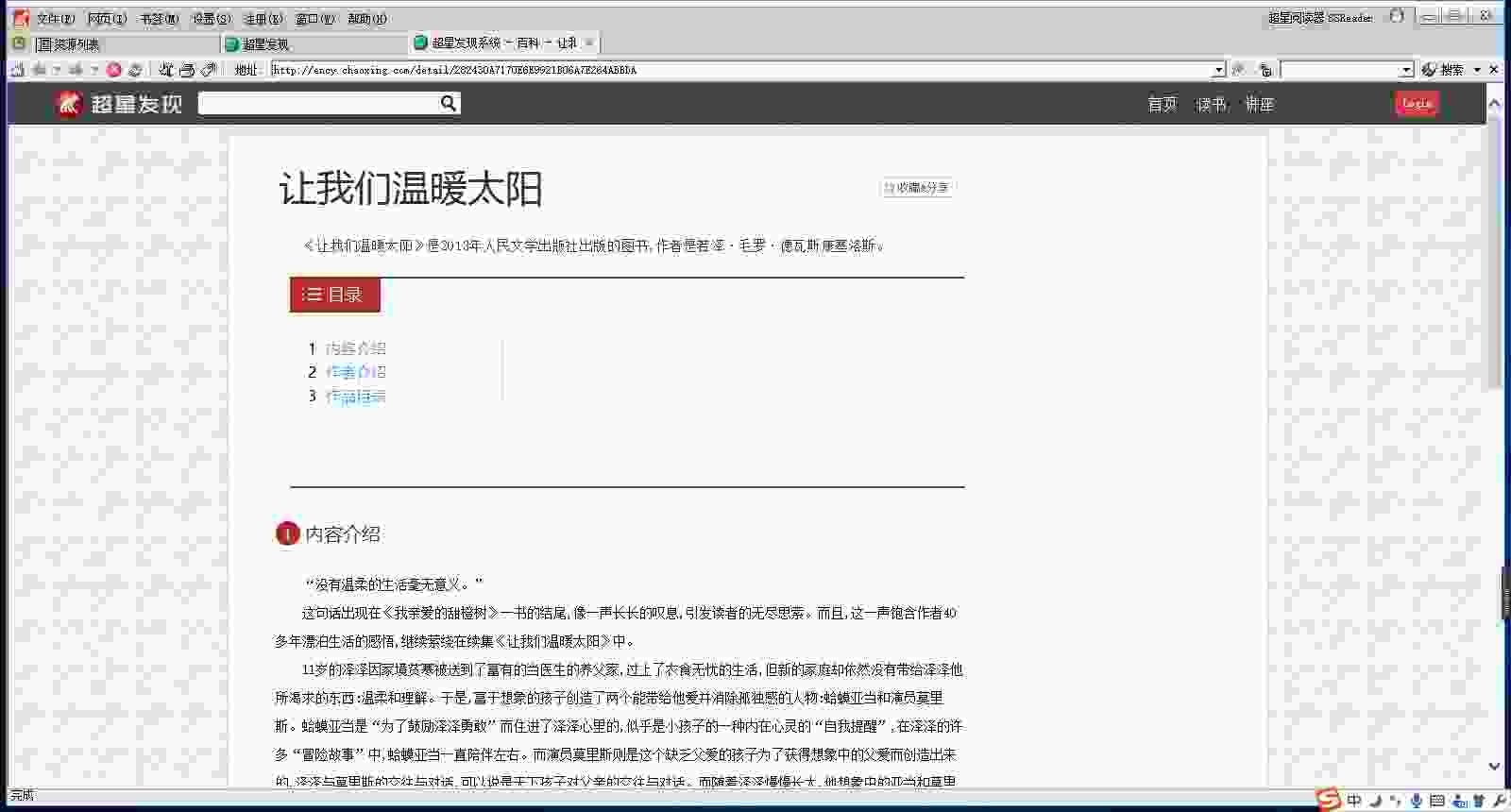Toggle the moon half-width icon in IME bar

(x=1376, y=801)
